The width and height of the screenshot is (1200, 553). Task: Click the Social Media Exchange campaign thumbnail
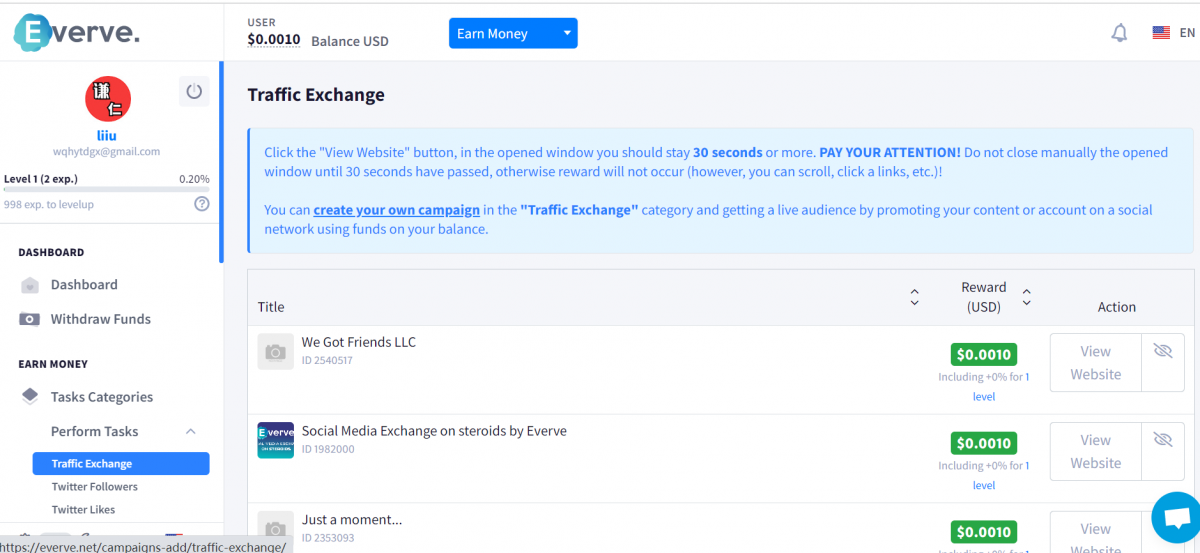pyautogui.click(x=276, y=440)
